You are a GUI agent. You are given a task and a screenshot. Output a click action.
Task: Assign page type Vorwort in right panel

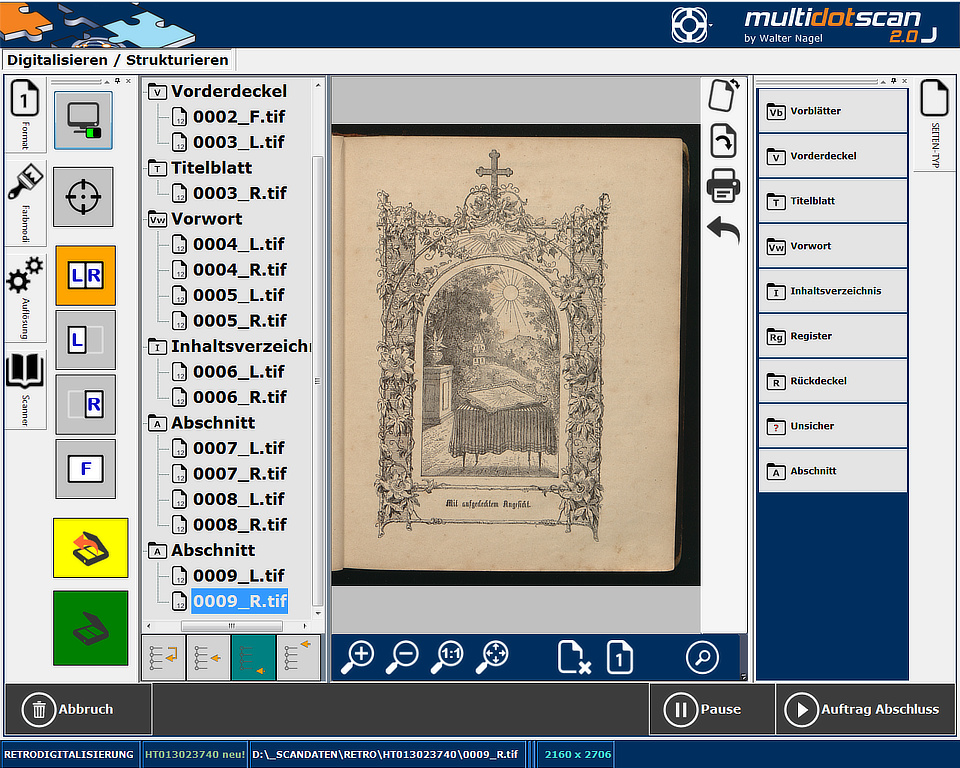833,246
